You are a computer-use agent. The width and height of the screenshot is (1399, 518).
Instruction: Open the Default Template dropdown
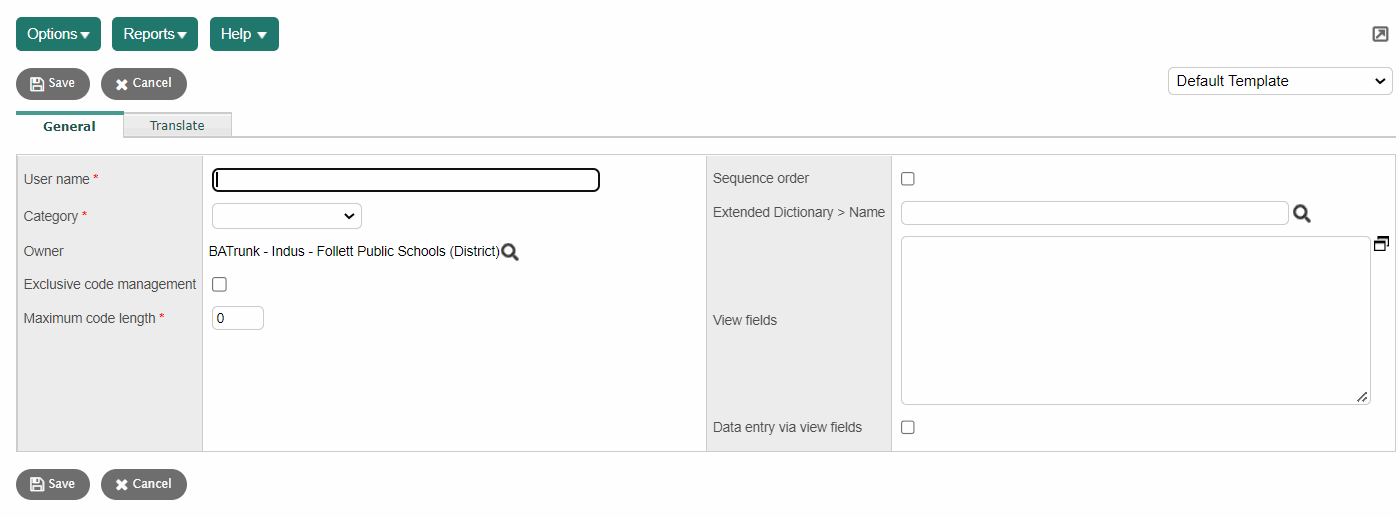pos(1280,81)
